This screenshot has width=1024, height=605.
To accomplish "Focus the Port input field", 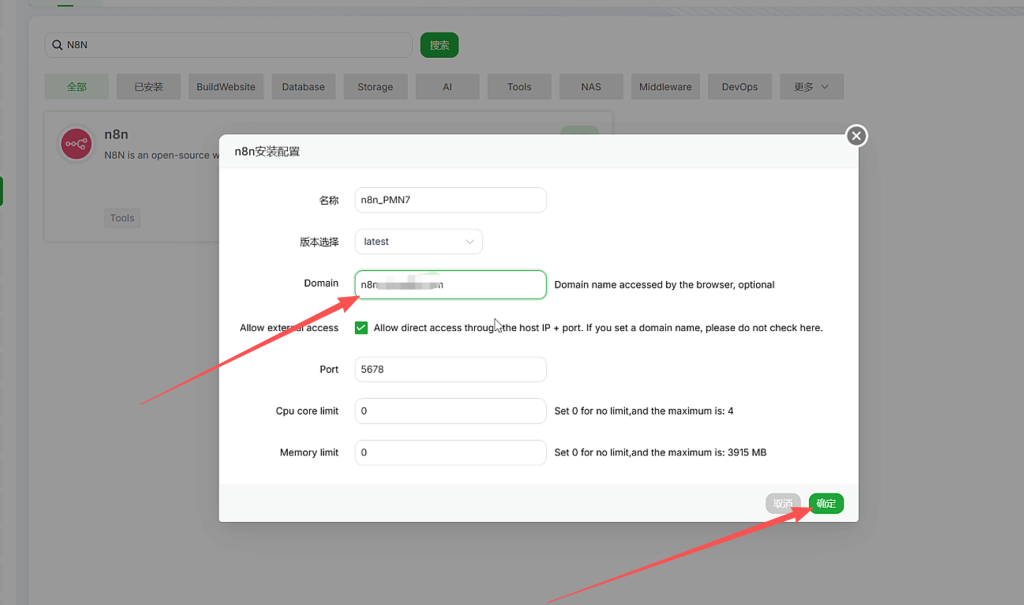I will (450, 370).
